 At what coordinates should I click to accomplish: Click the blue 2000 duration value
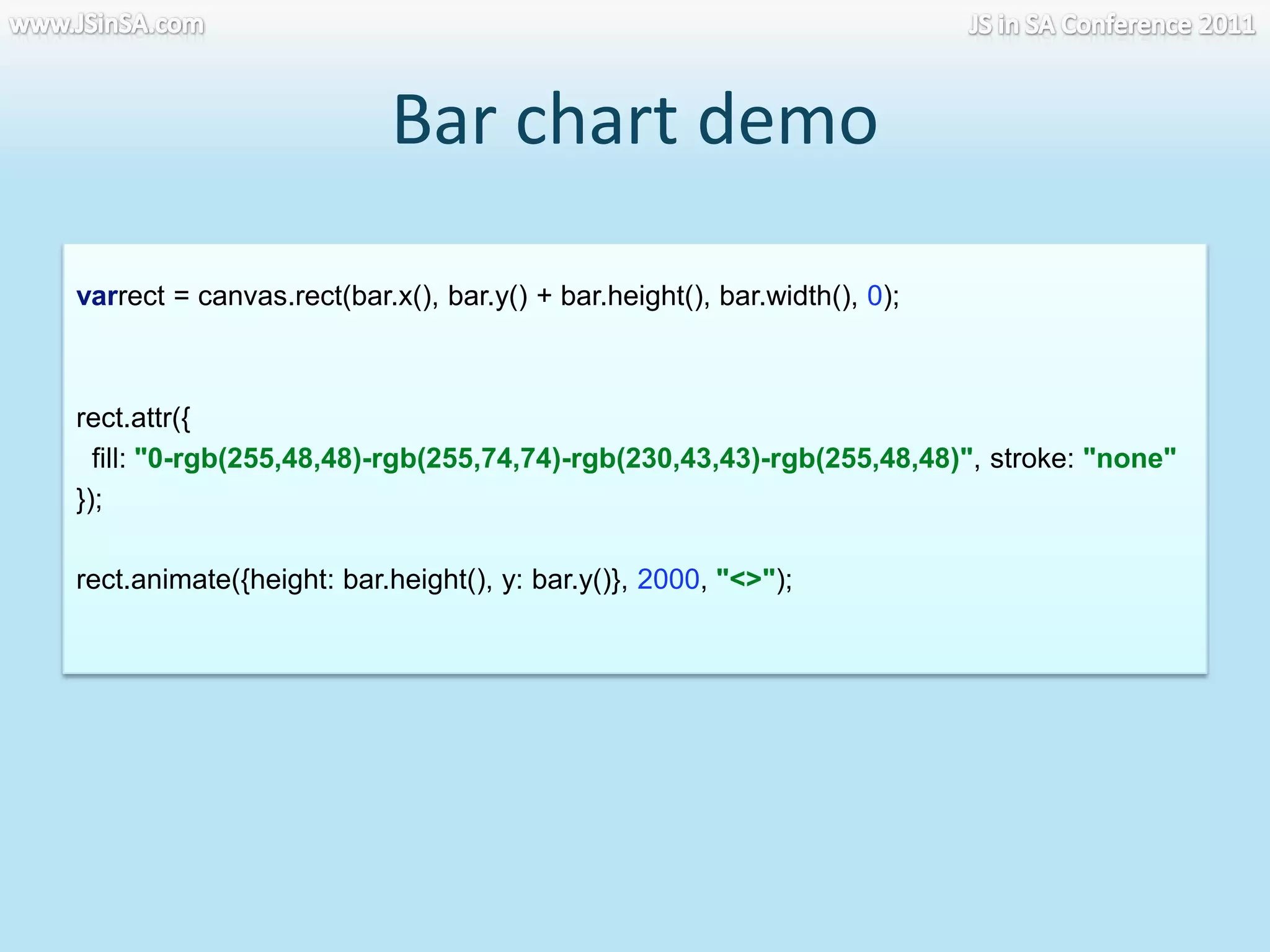(x=668, y=580)
